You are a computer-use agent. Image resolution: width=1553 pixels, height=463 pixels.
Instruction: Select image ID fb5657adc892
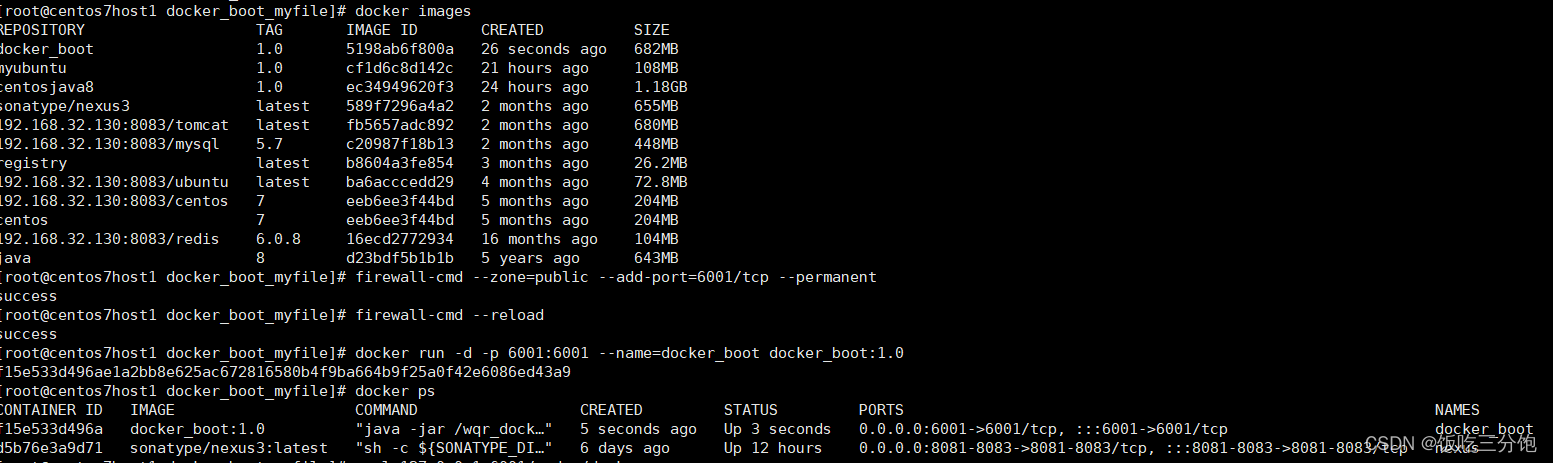pyautogui.click(x=400, y=125)
